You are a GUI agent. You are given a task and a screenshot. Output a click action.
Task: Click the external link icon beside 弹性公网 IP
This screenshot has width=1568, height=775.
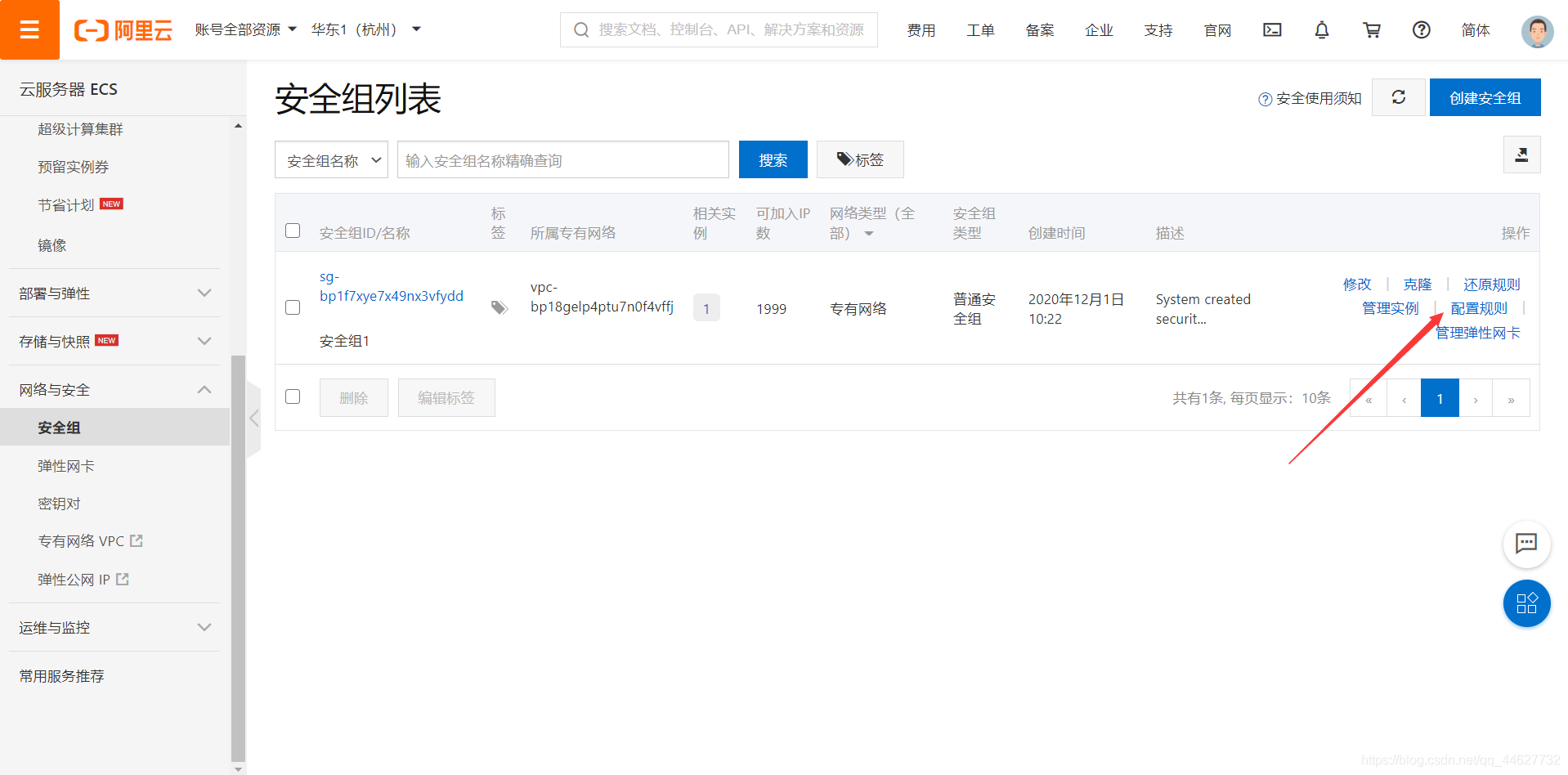point(123,580)
